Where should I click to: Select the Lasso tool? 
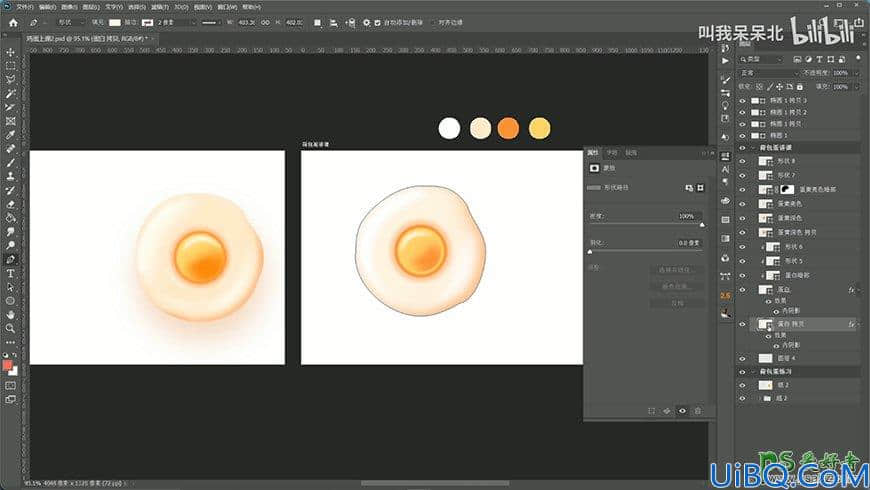11,80
